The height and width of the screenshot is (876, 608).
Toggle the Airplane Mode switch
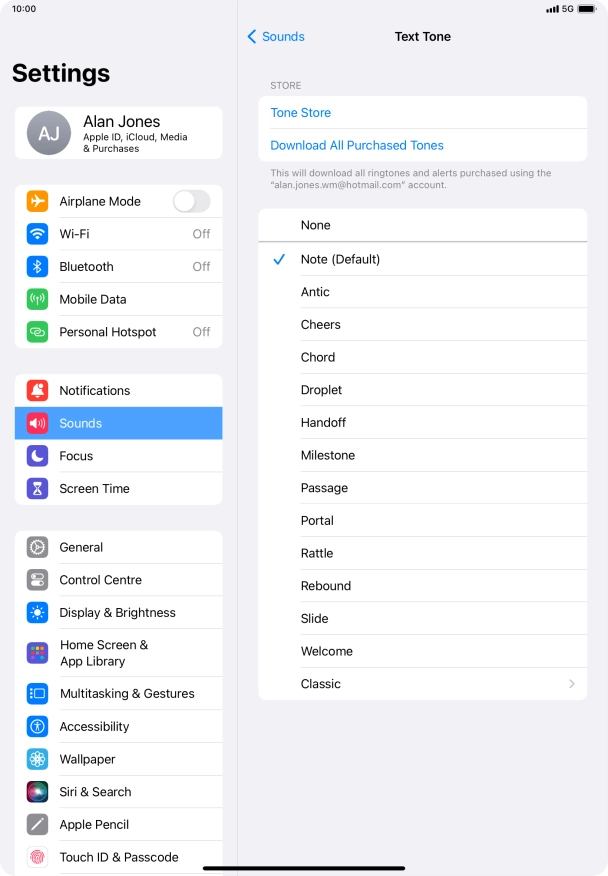tap(191, 201)
